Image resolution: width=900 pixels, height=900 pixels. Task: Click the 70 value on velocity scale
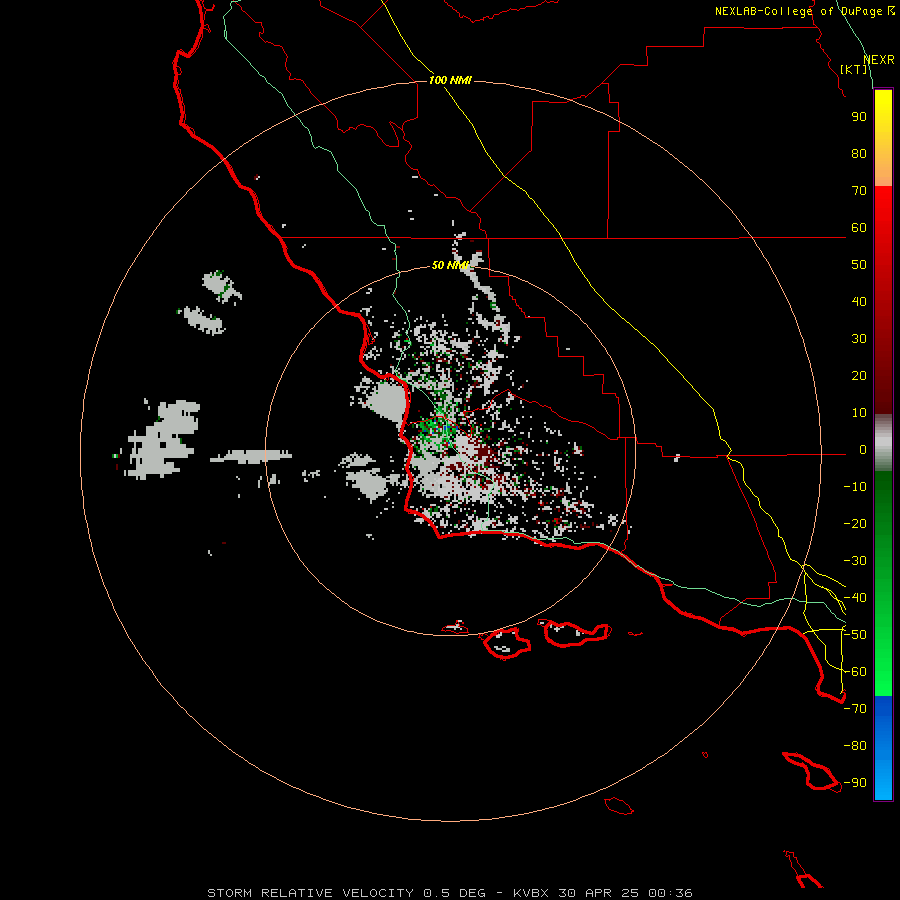click(x=859, y=191)
